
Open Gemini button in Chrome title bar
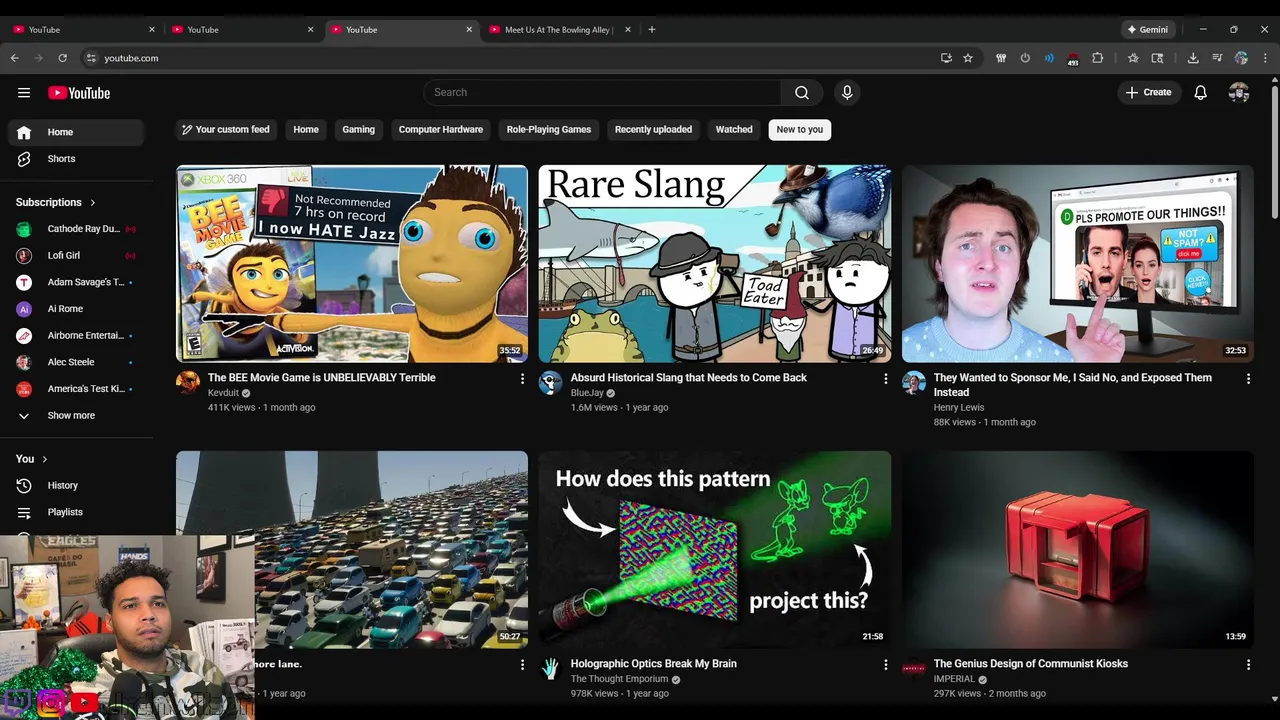click(1148, 30)
